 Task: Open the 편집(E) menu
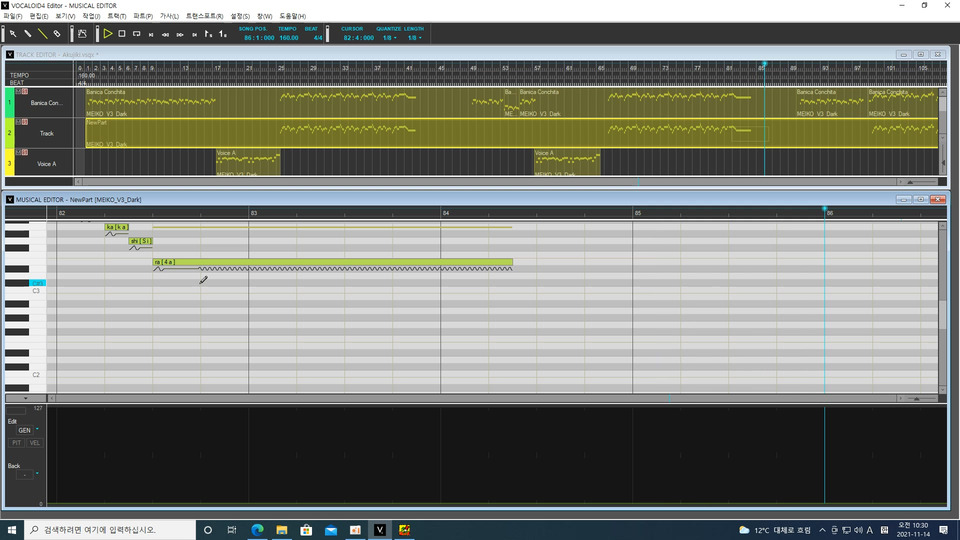tap(39, 17)
